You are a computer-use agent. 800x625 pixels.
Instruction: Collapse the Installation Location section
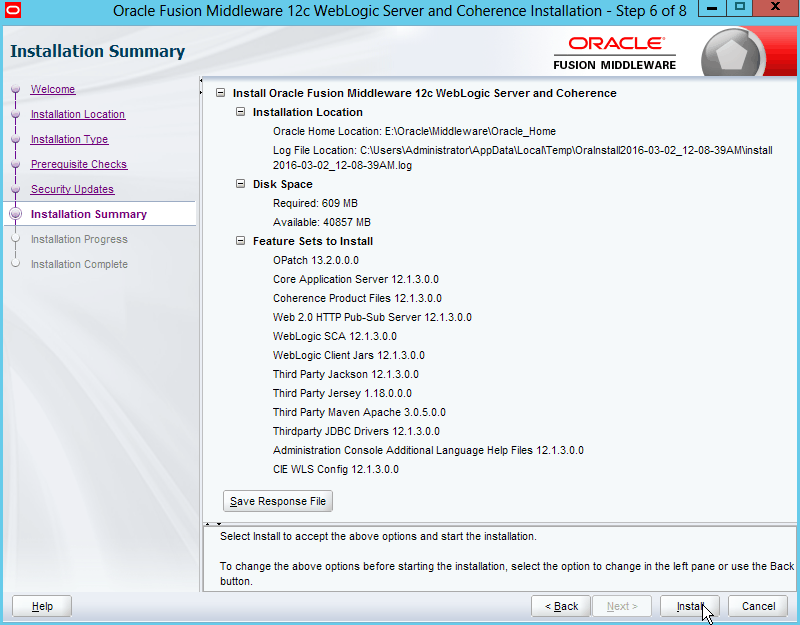[240, 112]
